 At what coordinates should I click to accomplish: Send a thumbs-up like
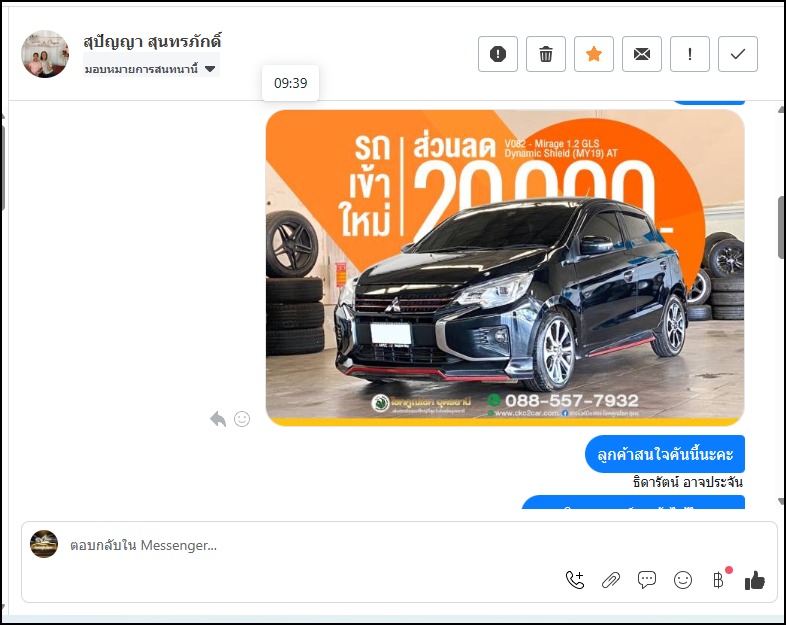click(x=754, y=580)
